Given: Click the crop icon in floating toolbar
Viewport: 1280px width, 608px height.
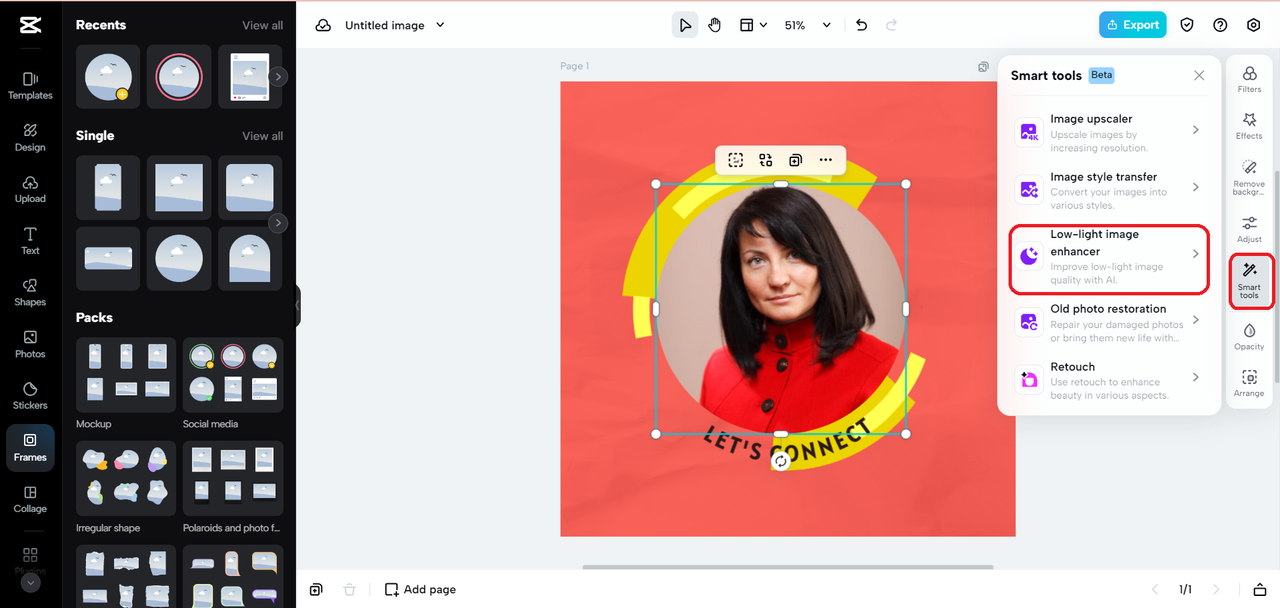Looking at the screenshot, I should coord(736,160).
